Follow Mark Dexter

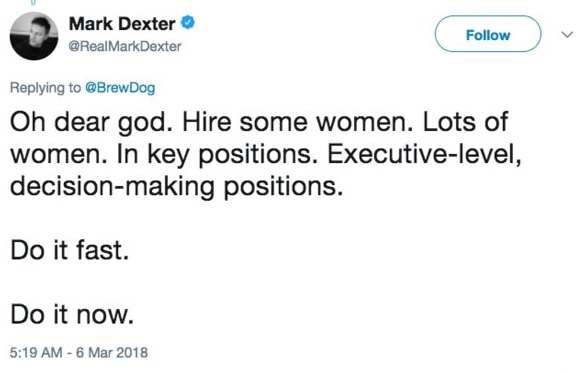click(x=488, y=34)
